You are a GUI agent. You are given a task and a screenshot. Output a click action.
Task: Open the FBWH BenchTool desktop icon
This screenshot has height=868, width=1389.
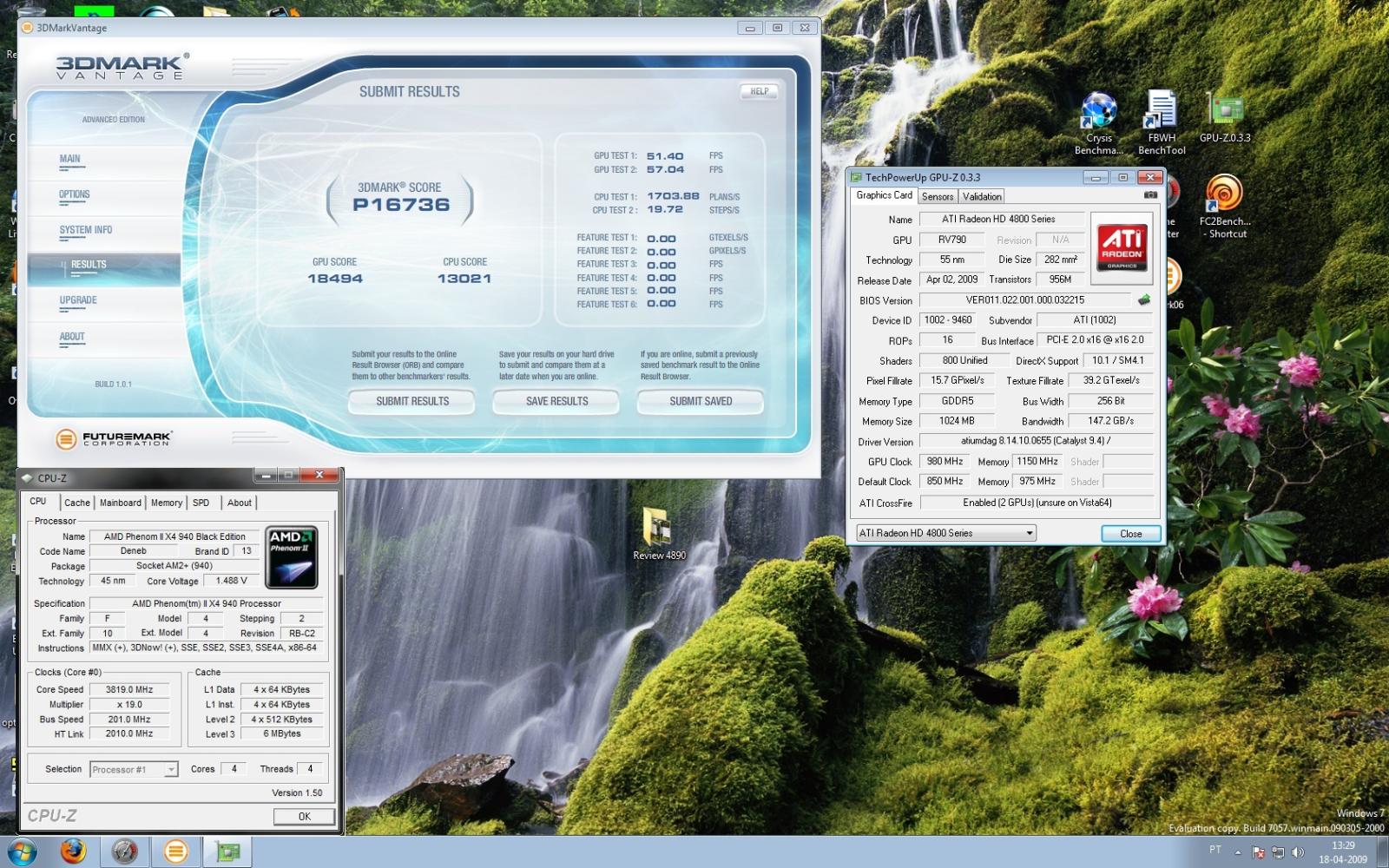[1162, 123]
